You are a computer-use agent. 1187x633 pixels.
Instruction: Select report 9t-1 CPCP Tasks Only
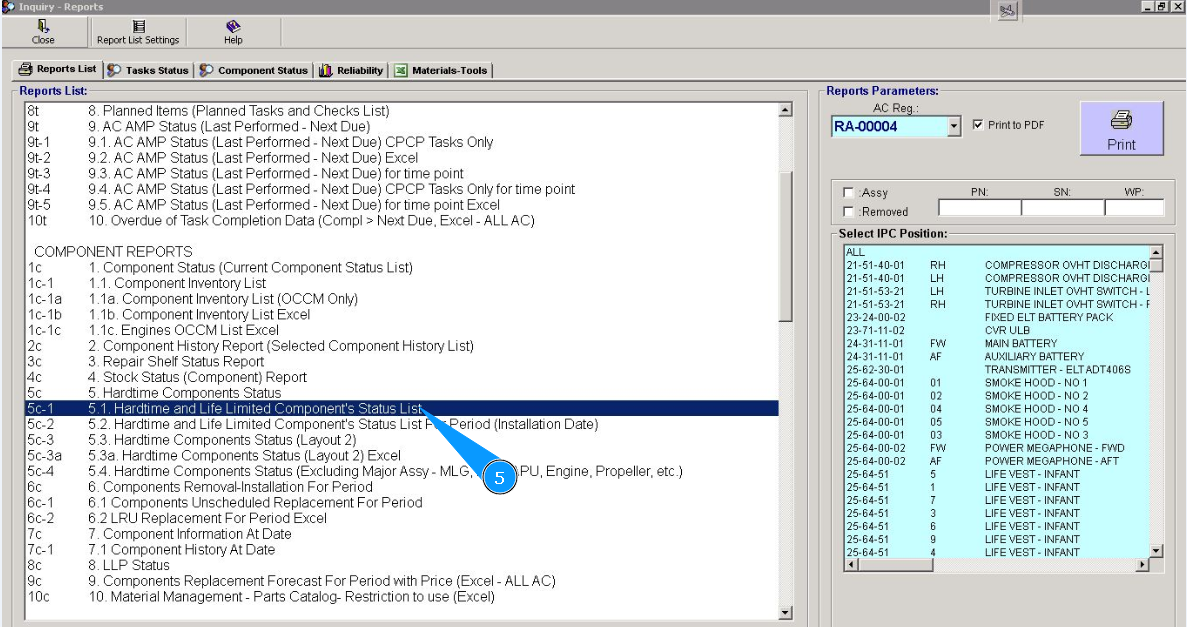pyautogui.click(x=402, y=142)
